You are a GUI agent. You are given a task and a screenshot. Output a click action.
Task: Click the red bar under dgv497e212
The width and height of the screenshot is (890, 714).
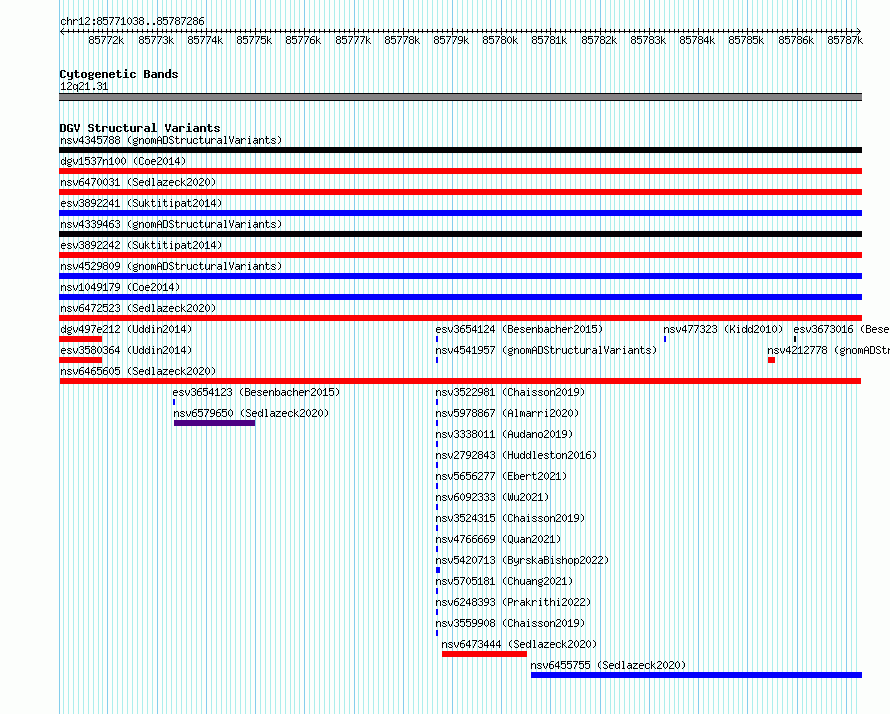click(81, 339)
